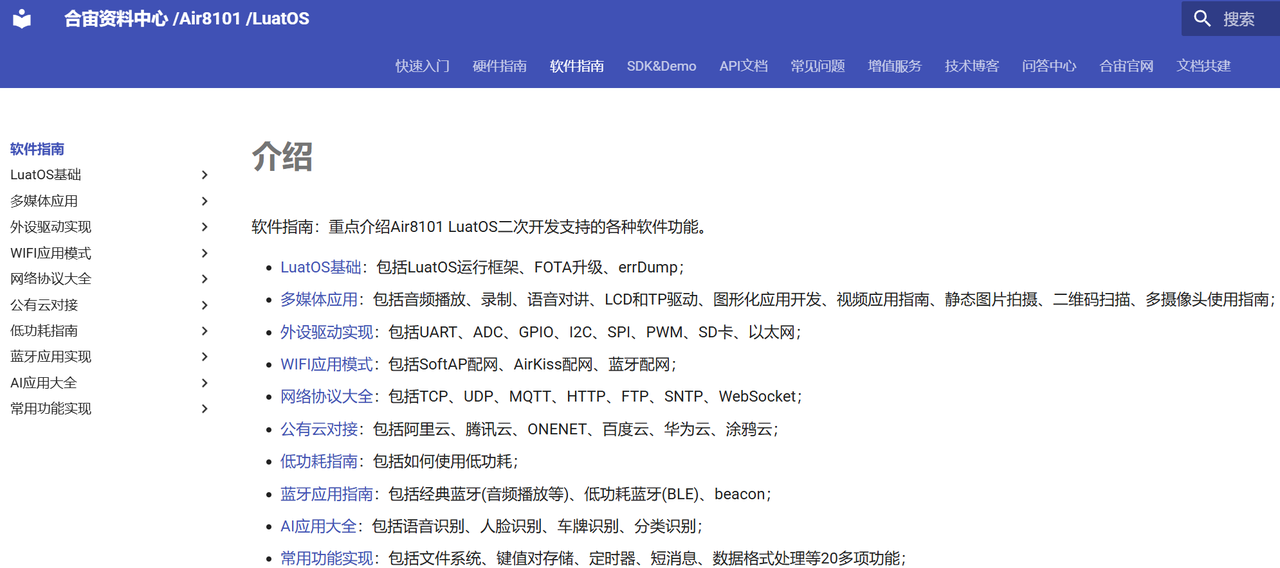Select 低功耗指南 in the sidebar

click(44, 331)
